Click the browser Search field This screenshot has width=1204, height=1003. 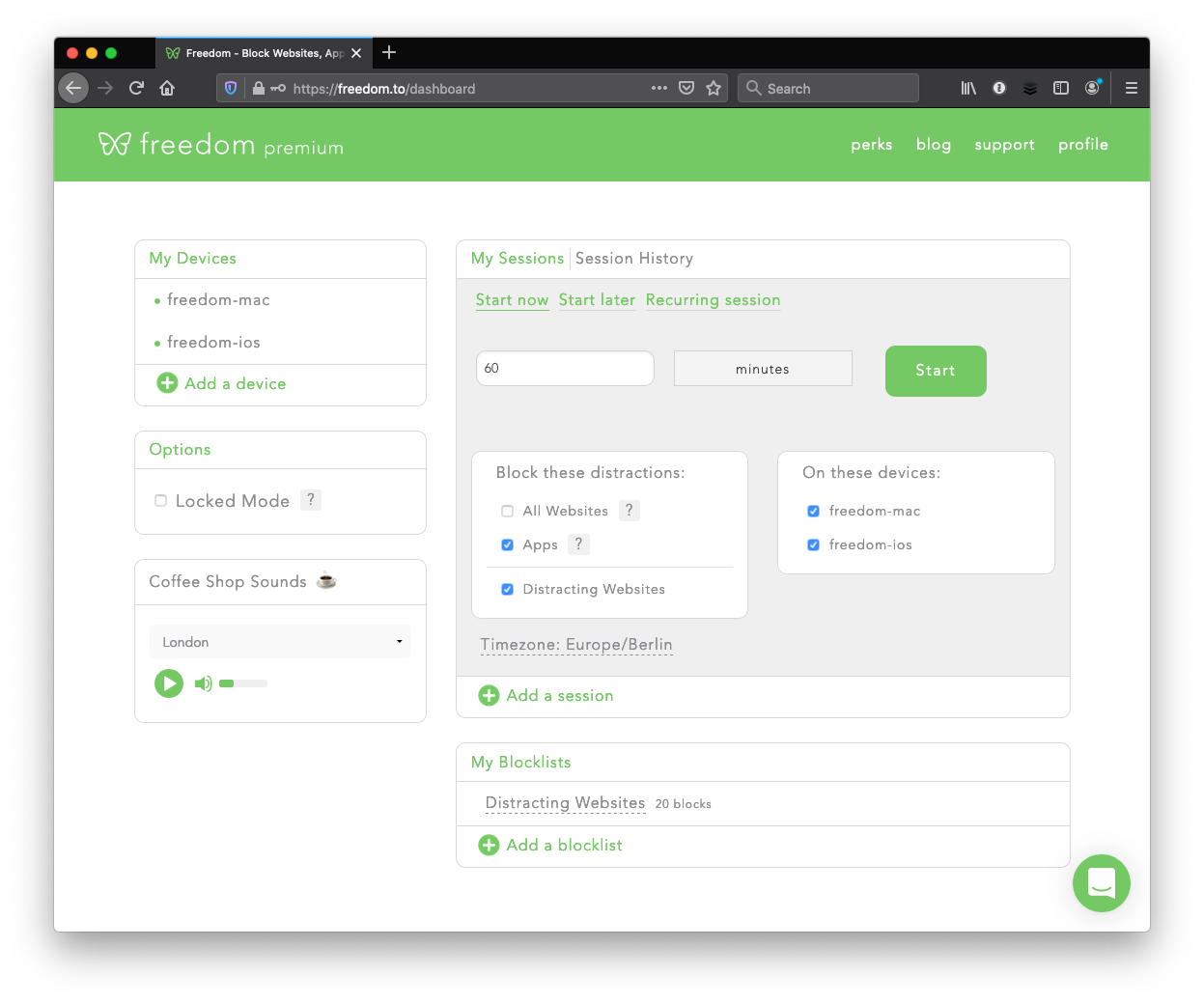point(828,89)
